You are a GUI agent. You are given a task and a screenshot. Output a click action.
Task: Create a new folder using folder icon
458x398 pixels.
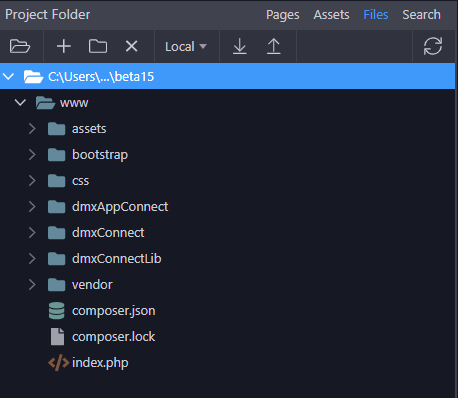pyautogui.click(x=98, y=46)
